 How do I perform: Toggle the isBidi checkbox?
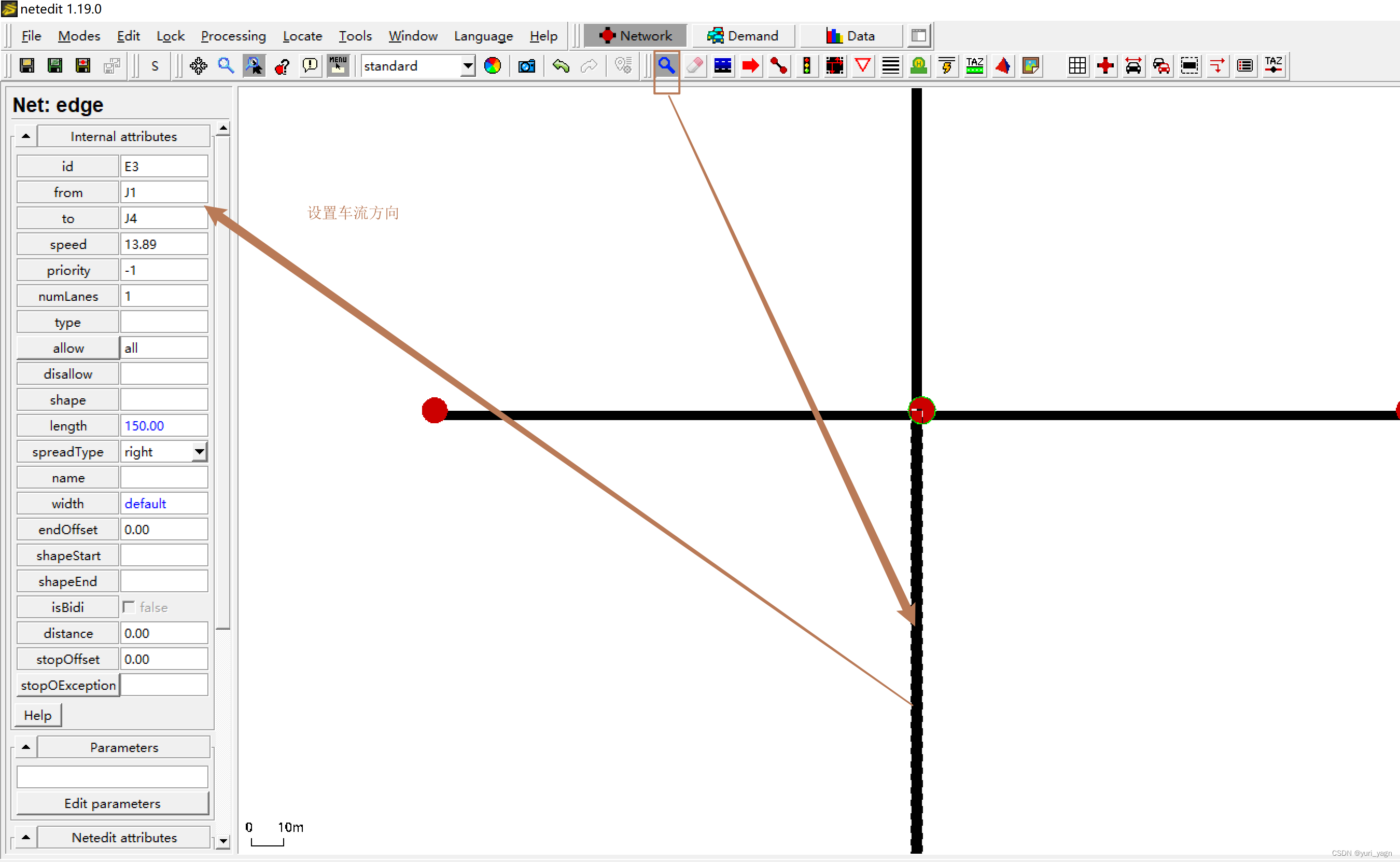coord(129,607)
